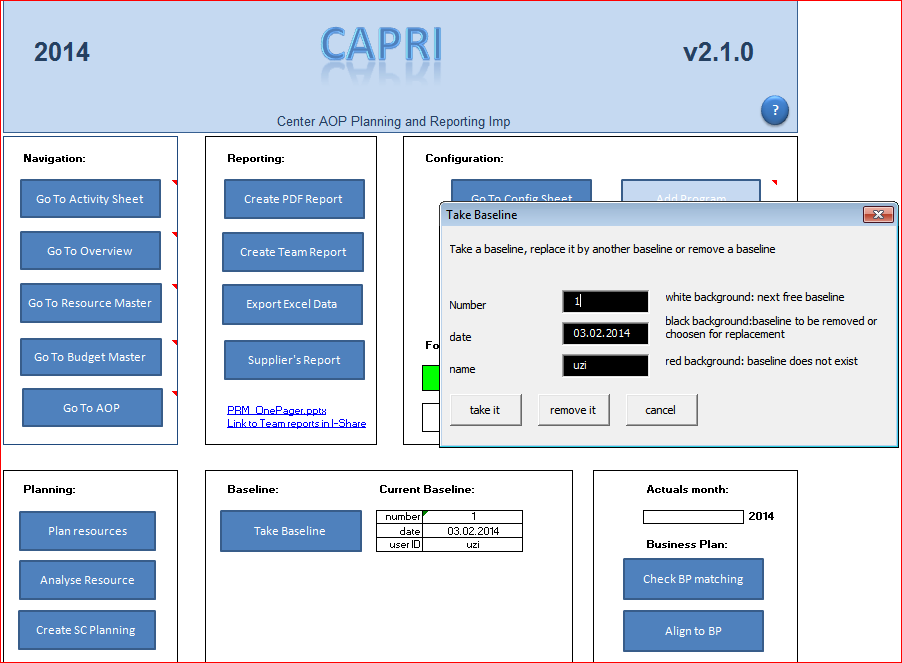Close the Take Baseline dialog
This screenshot has width=902, height=663.
[x=878, y=214]
